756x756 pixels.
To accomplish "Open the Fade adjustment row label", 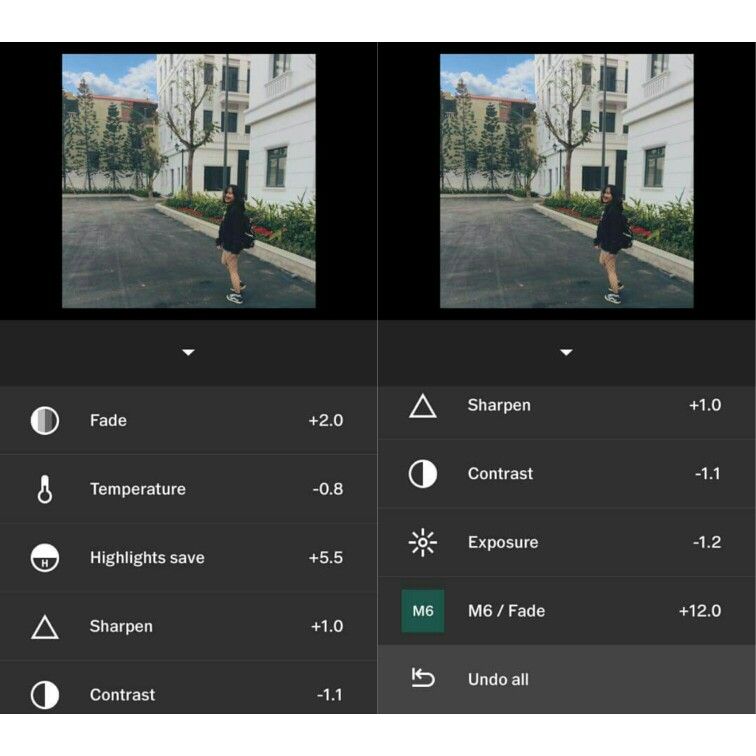I will [108, 420].
